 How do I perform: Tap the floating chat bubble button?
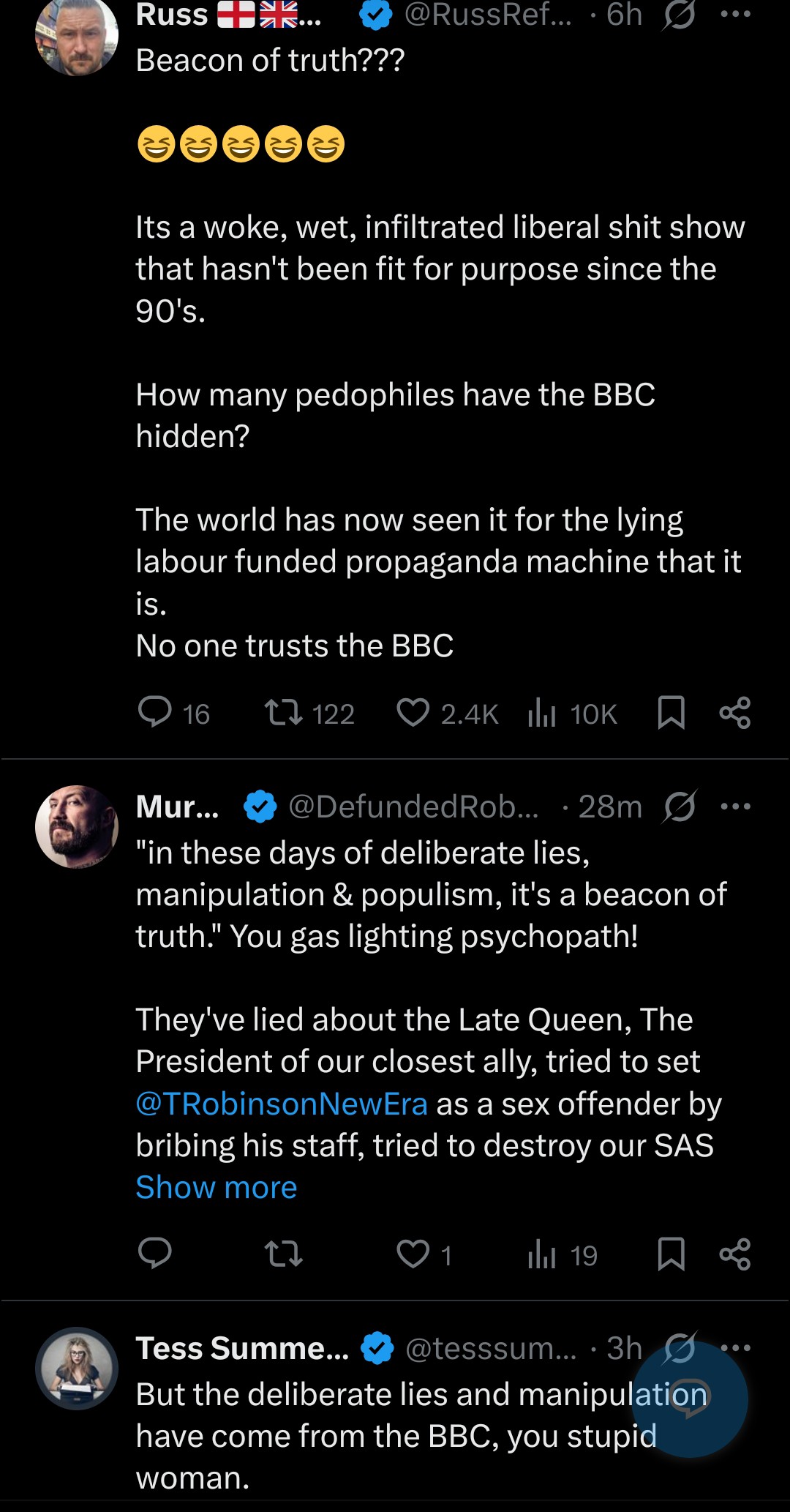(689, 1399)
